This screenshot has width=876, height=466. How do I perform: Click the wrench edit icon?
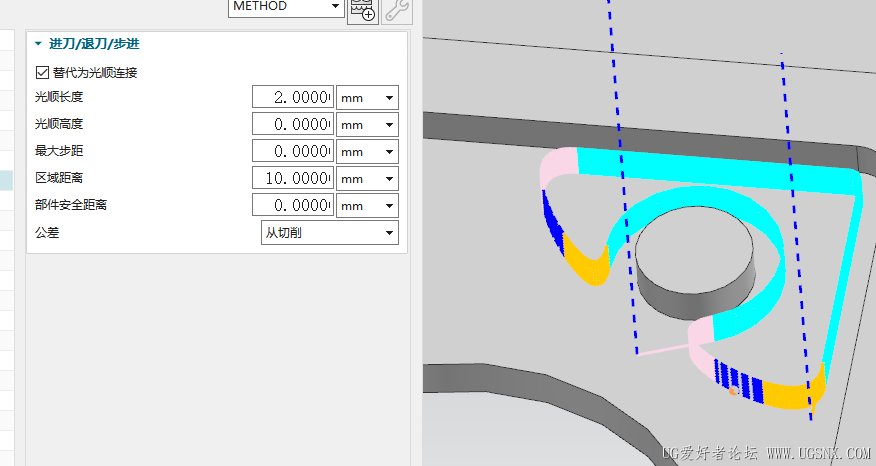coord(397,11)
